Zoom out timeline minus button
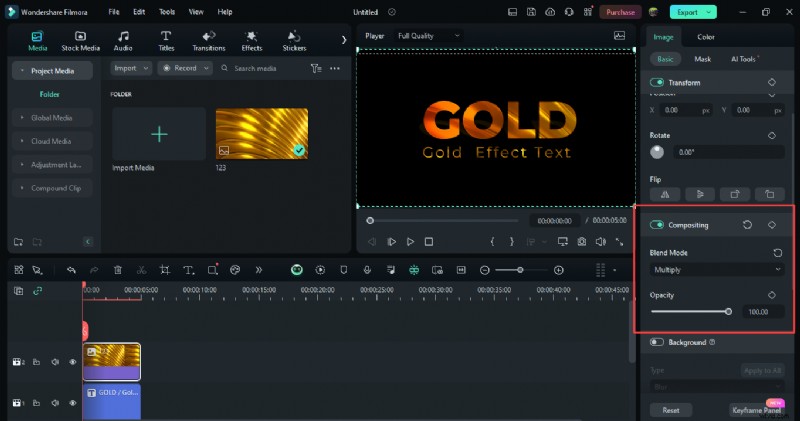The width and height of the screenshot is (800, 421). (485, 270)
